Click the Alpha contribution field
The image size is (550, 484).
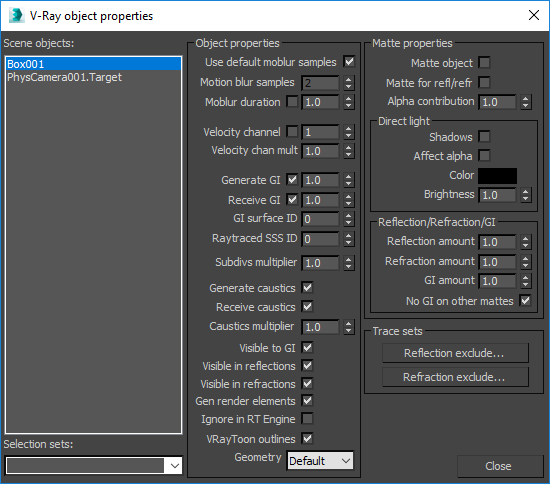(x=497, y=102)
